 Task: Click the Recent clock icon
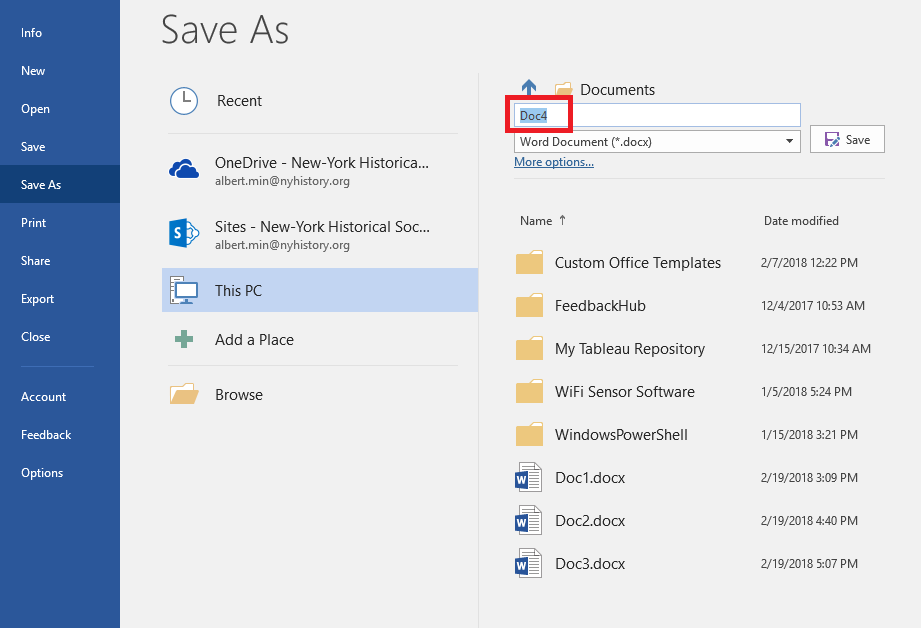(x=184, y=101)
